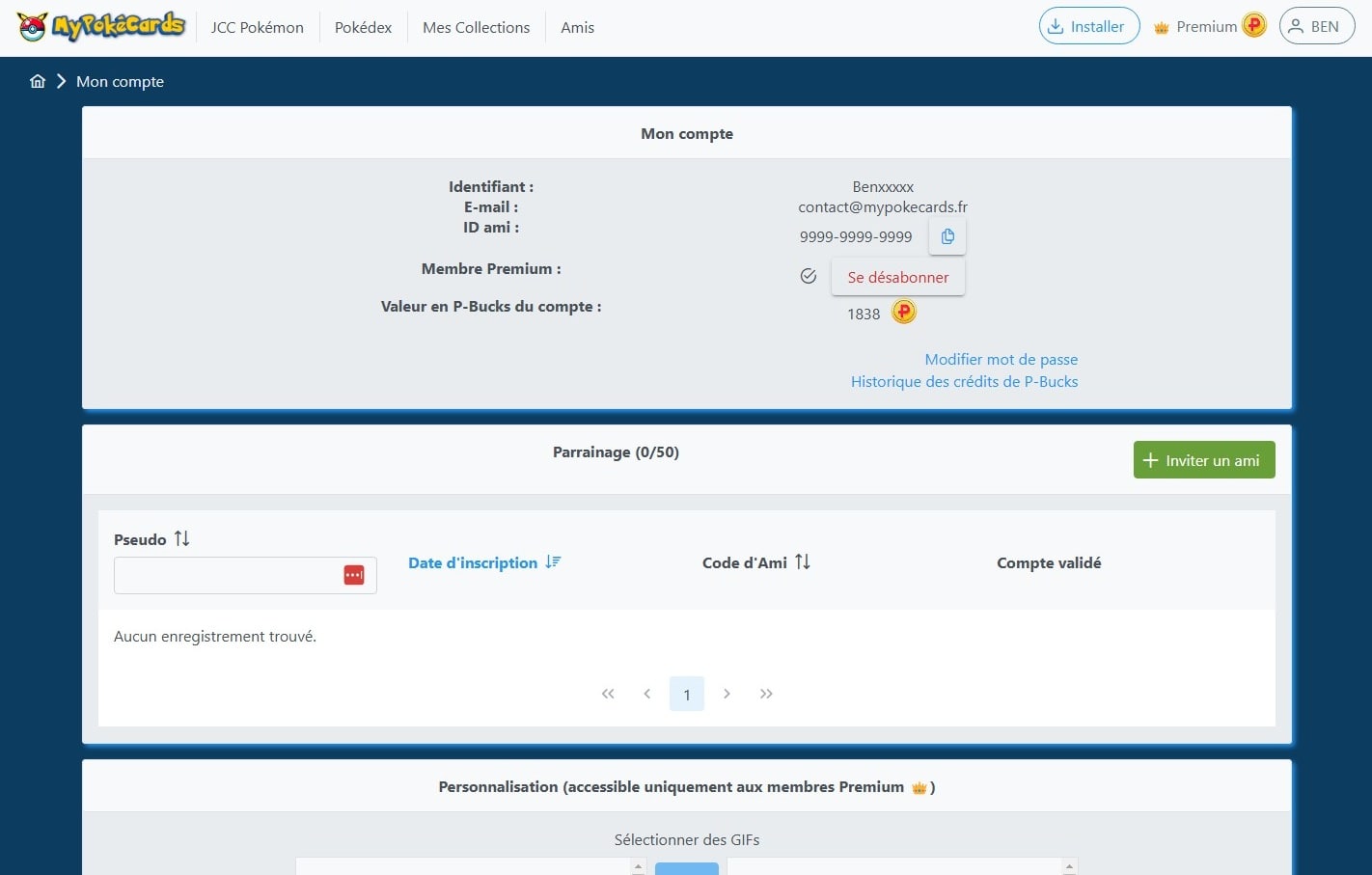The image size is (1372, 875).
Task: Go to Mes Collections
Action: (476, 27)
